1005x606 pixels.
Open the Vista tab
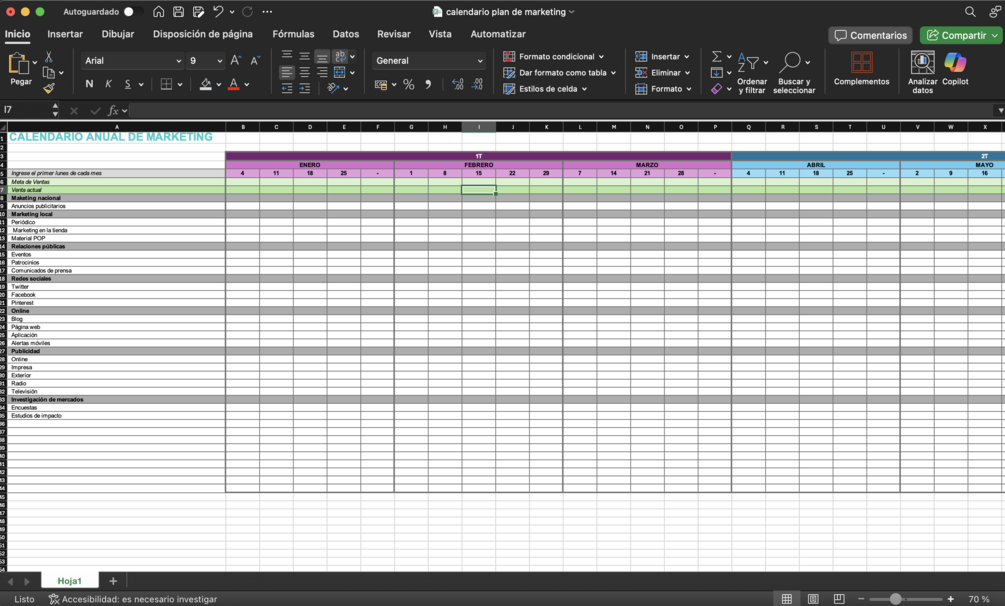440,34
